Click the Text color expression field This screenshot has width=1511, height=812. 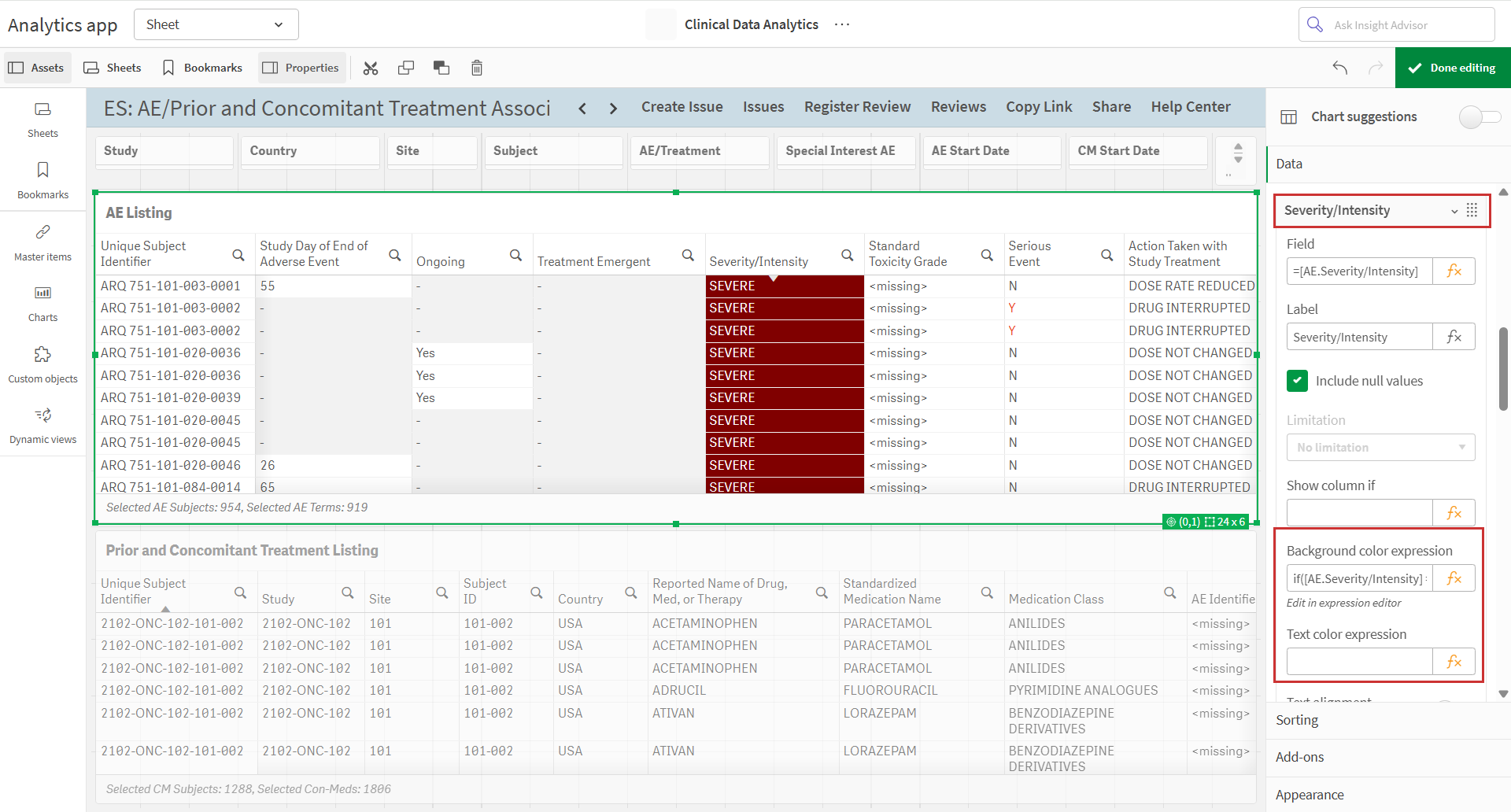coord(1359,662)
